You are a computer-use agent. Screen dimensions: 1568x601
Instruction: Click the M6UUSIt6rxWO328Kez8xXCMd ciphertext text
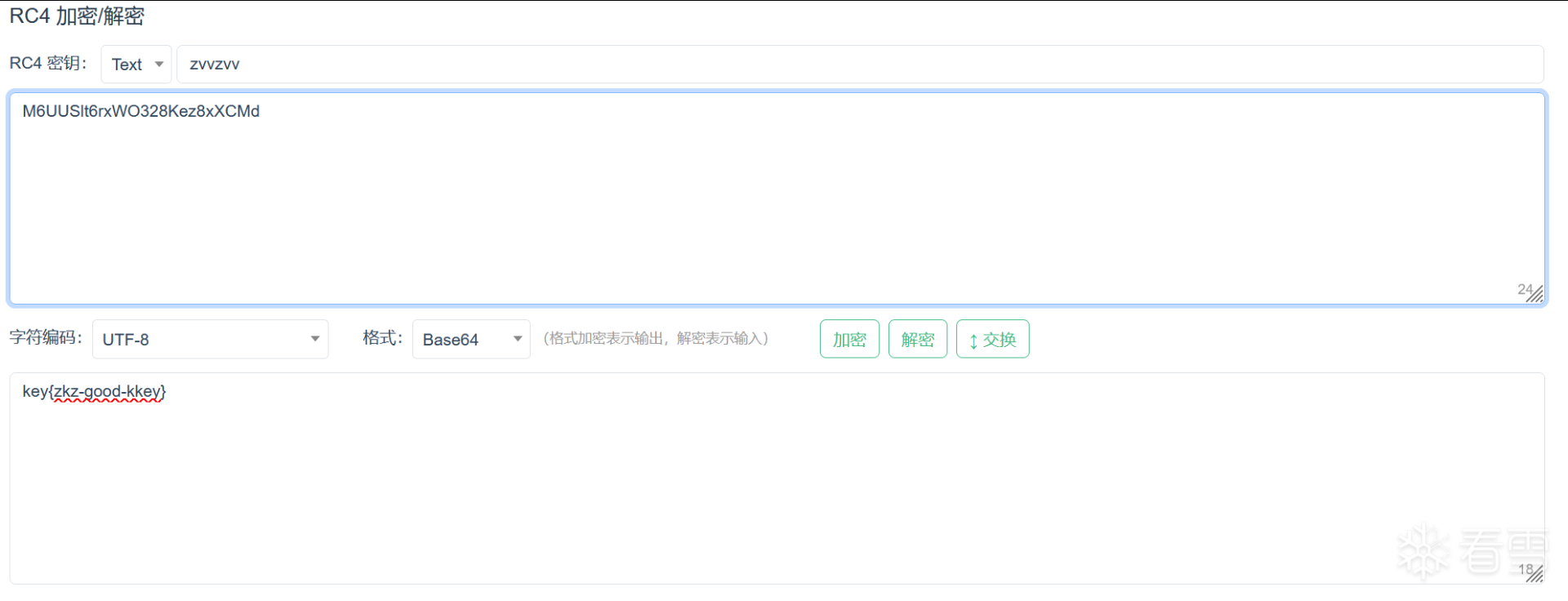(141, 111)
